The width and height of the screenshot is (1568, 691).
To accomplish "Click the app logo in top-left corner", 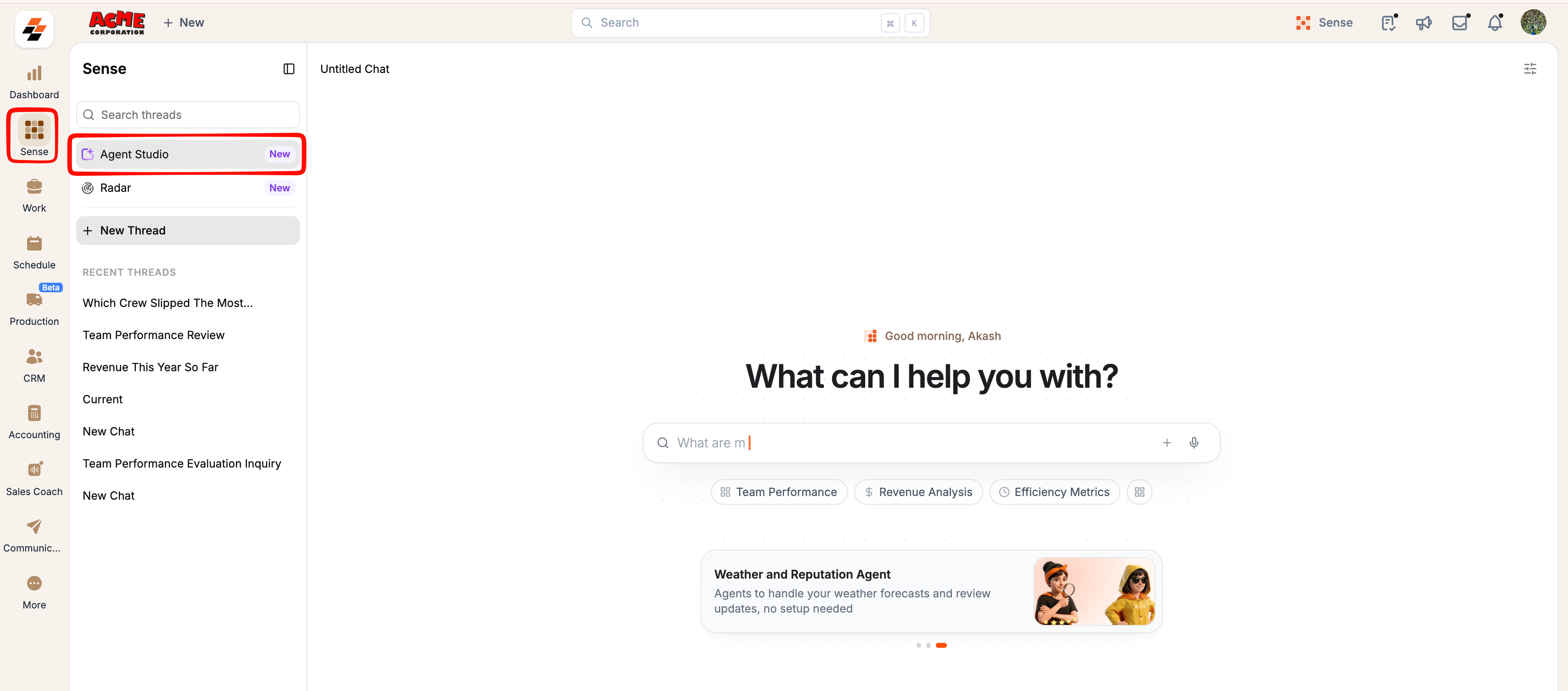I will tap(34, 28).
